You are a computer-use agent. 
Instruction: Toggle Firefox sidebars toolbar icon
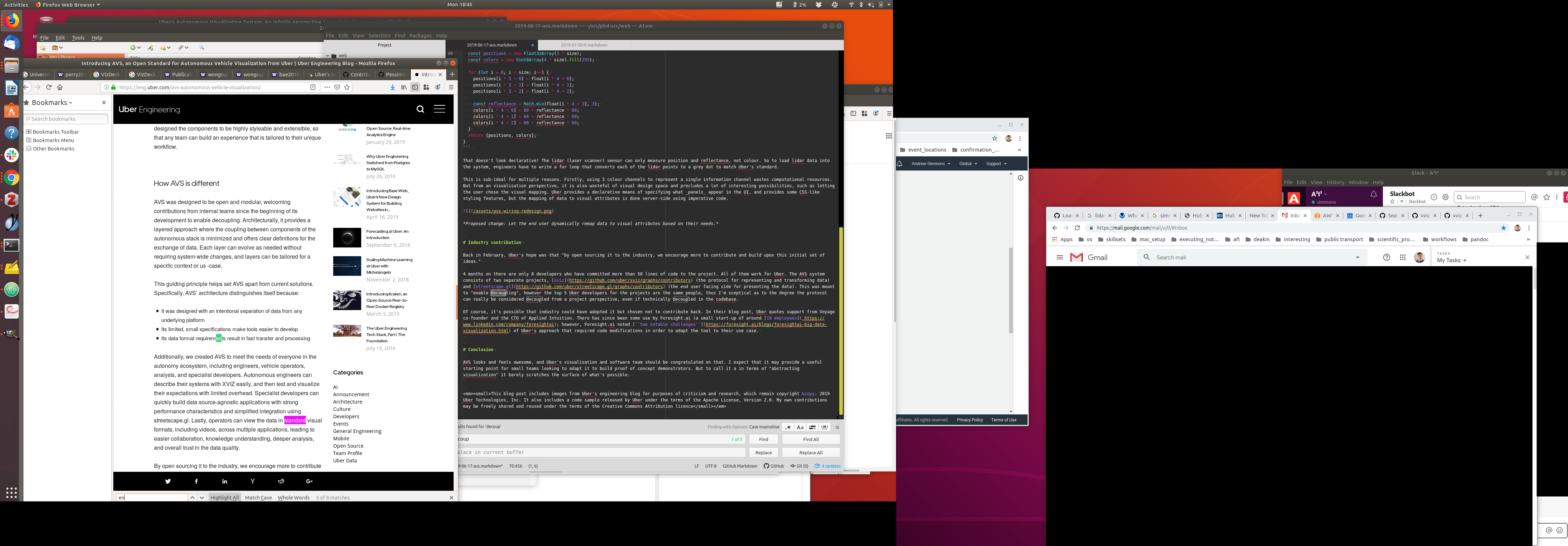tap(415, 87)
